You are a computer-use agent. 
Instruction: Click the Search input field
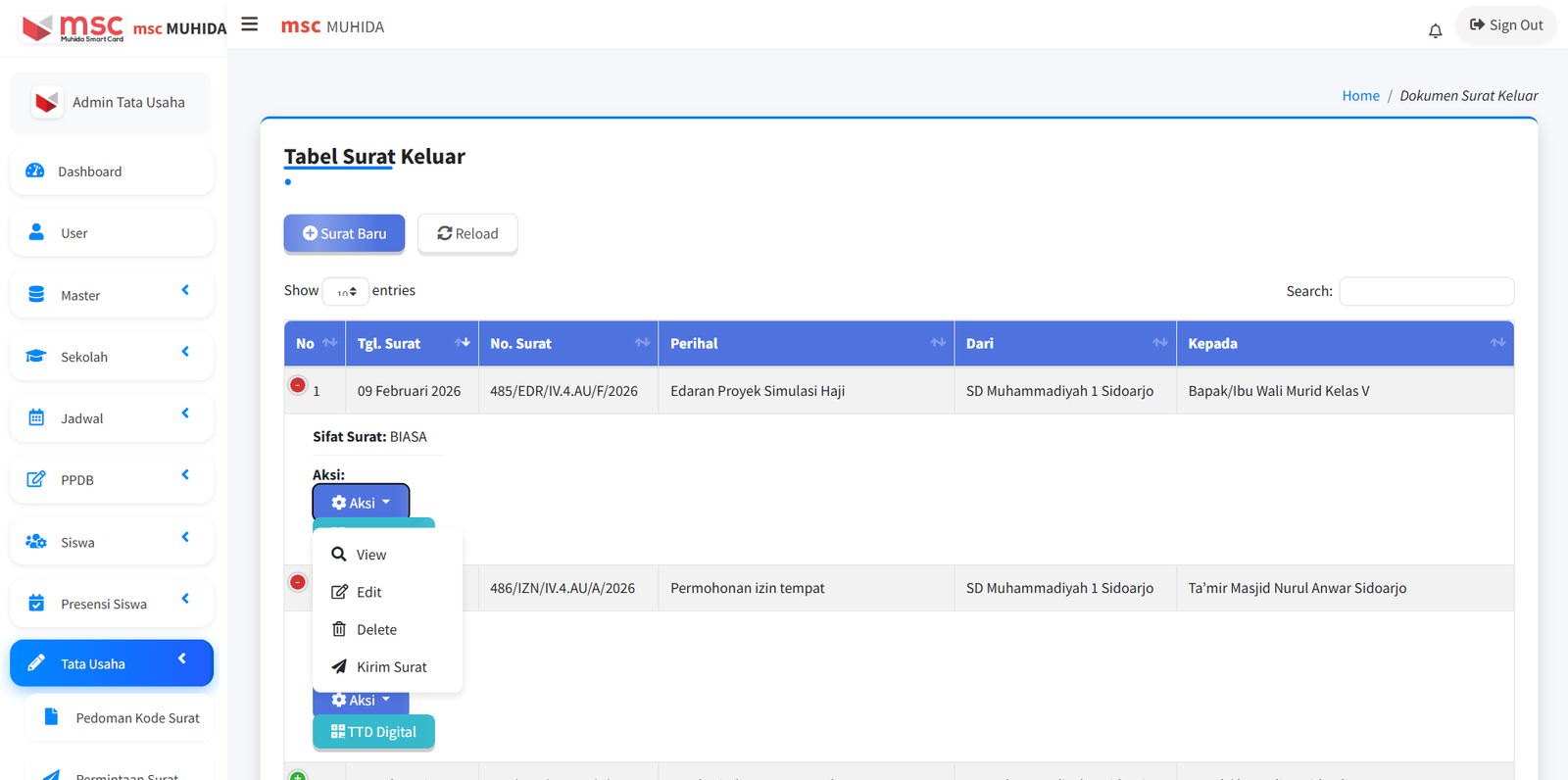(x=1426, y=292)
